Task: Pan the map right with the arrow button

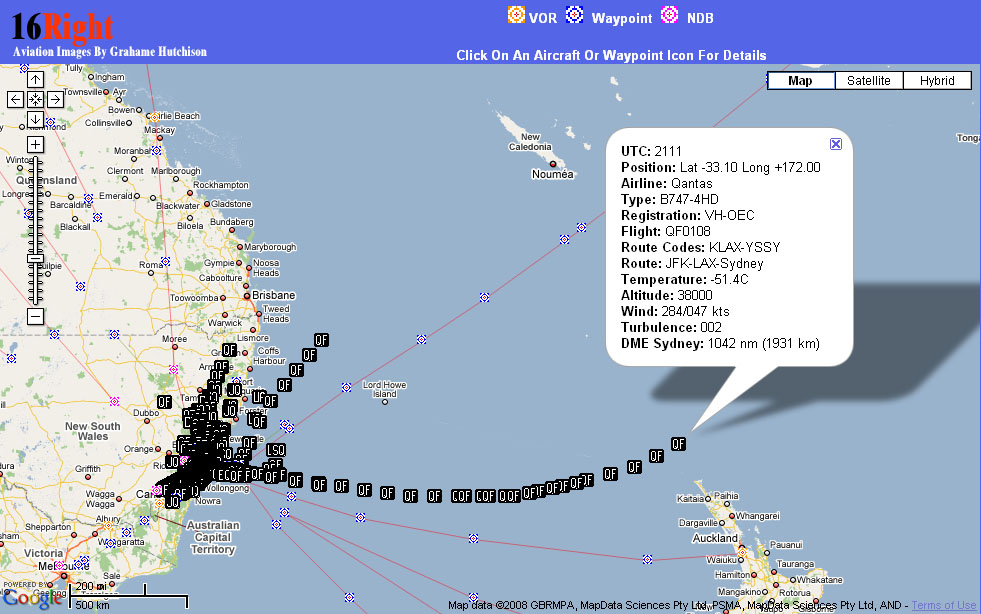Action: (x=55, y=99)
